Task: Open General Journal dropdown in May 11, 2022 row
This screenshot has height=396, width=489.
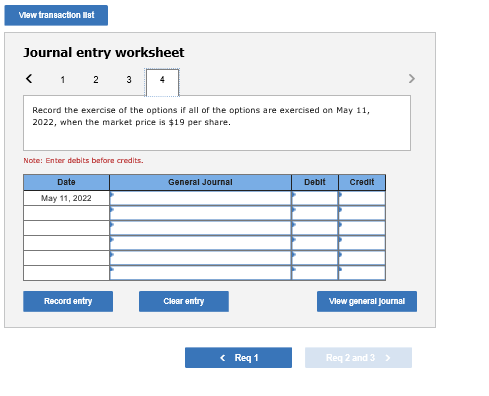Action: [x=200, y=198]
